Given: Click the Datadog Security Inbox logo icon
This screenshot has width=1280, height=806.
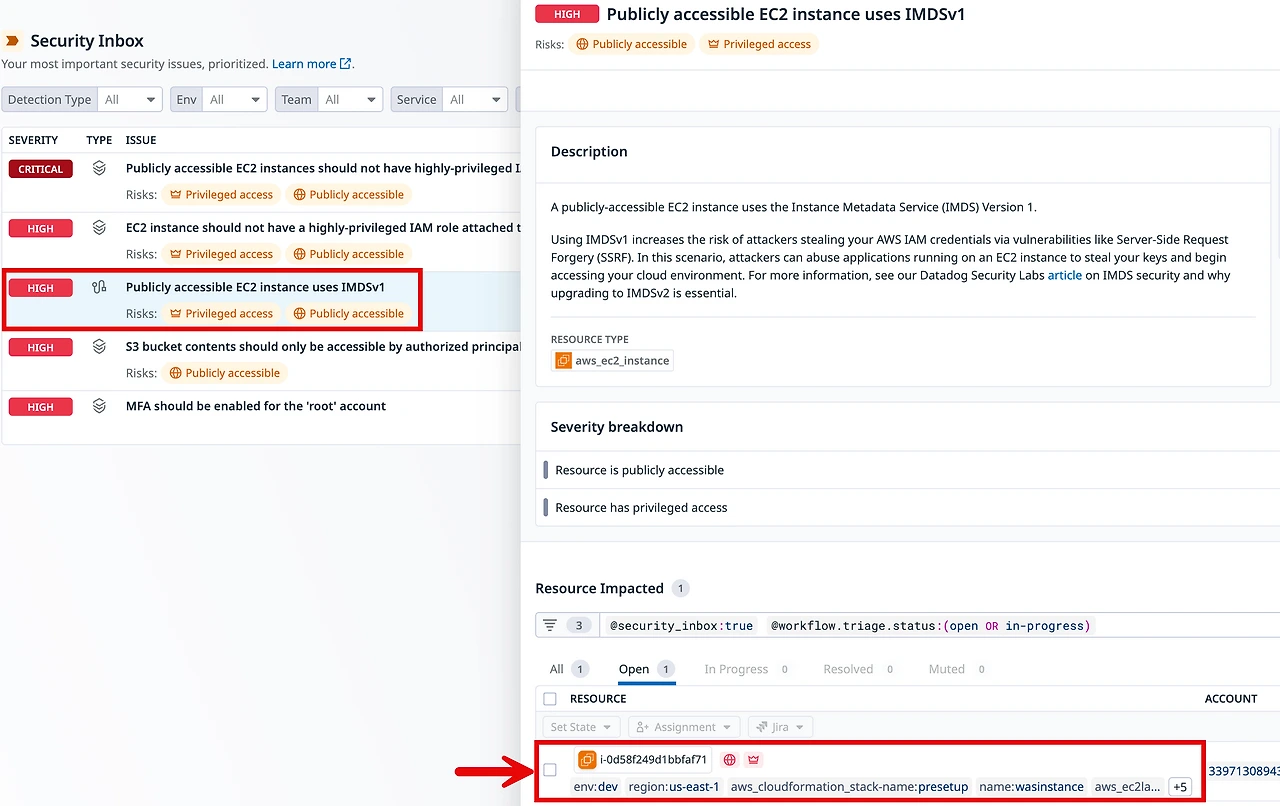Looking at the screenshot, I should pyautogui.click(x=12, y=40).
